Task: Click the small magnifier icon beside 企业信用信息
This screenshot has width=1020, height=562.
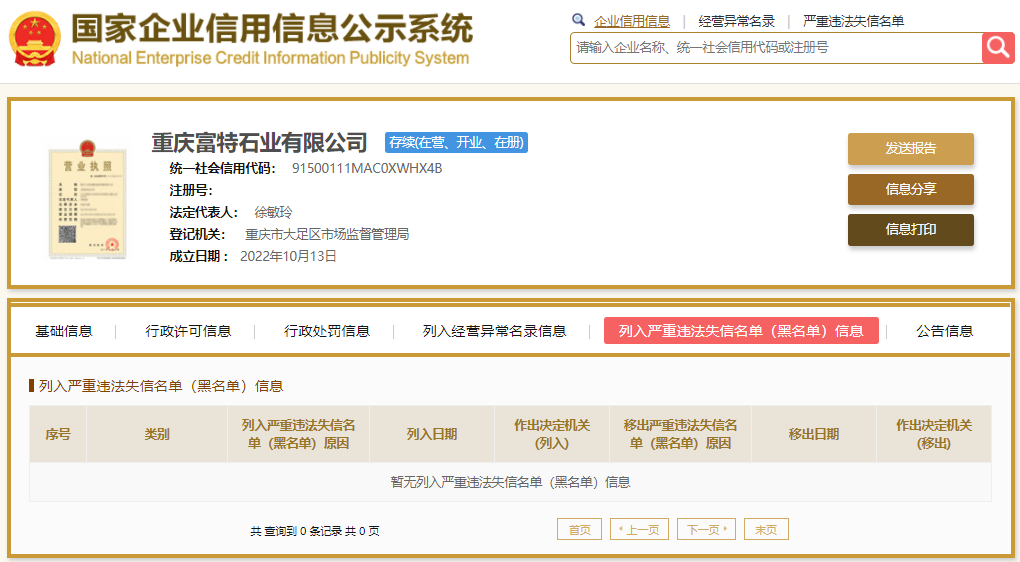Action: 578,20
